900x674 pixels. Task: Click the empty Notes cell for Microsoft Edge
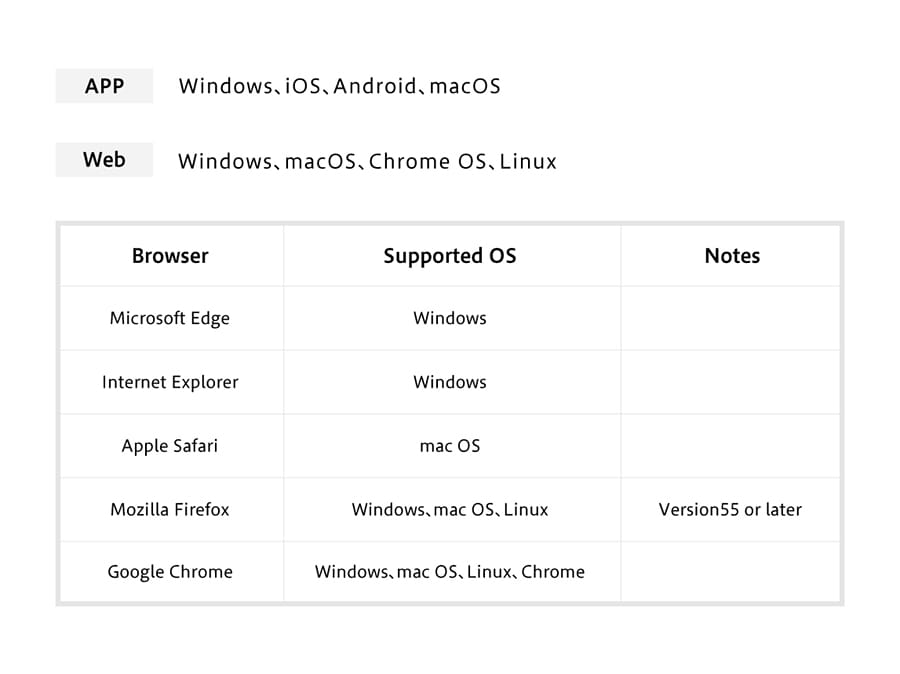(x=730, y=318)
